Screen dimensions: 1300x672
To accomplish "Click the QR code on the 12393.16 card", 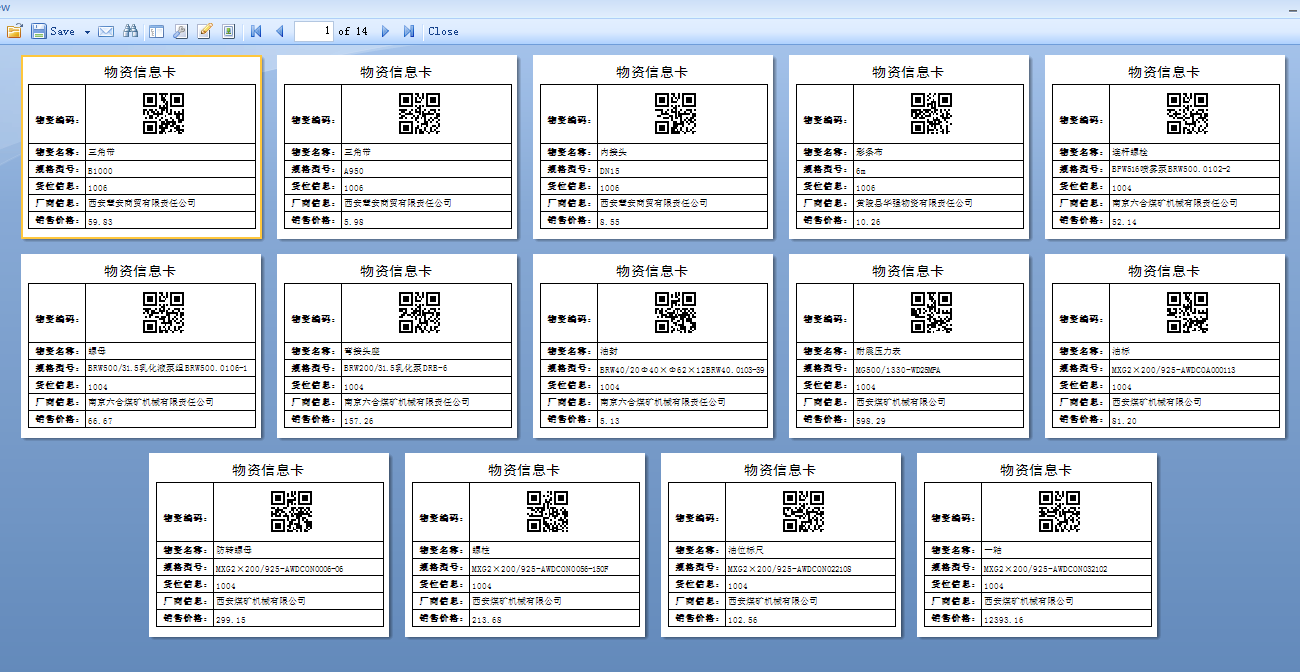I will tap(1059, 511).
